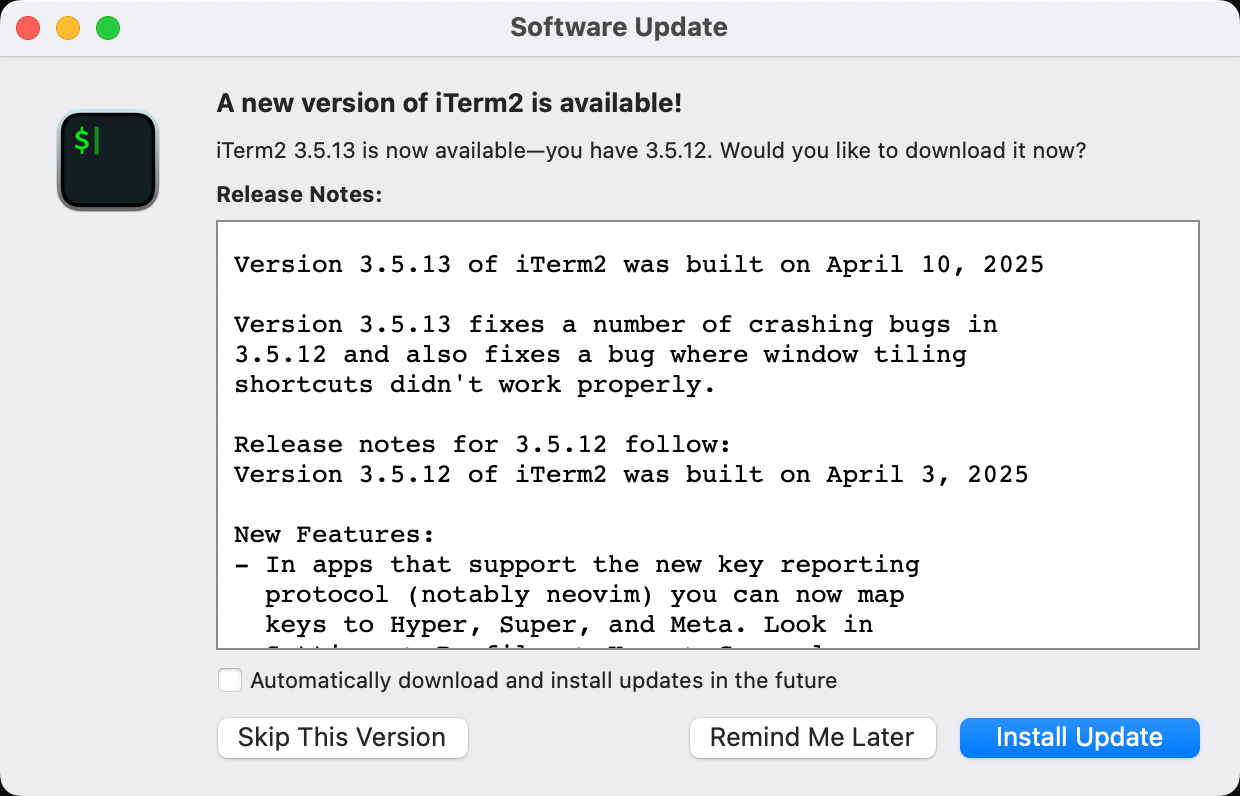Screen dimensions: 1240x796
Task: Enable automatic download and install checkbox
Action: pos(230,680)
